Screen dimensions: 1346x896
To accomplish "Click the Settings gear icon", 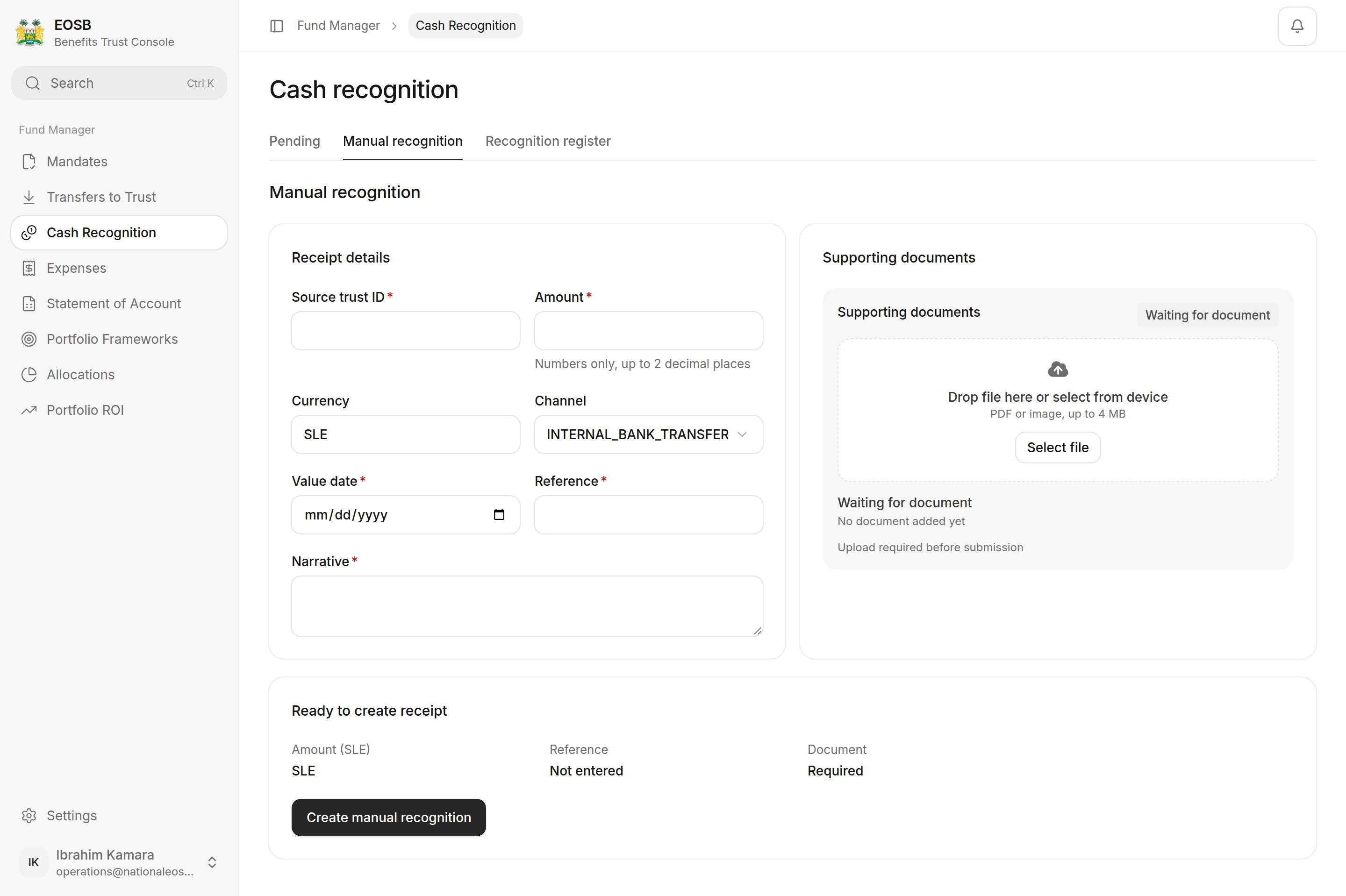I will click(29, 816).
